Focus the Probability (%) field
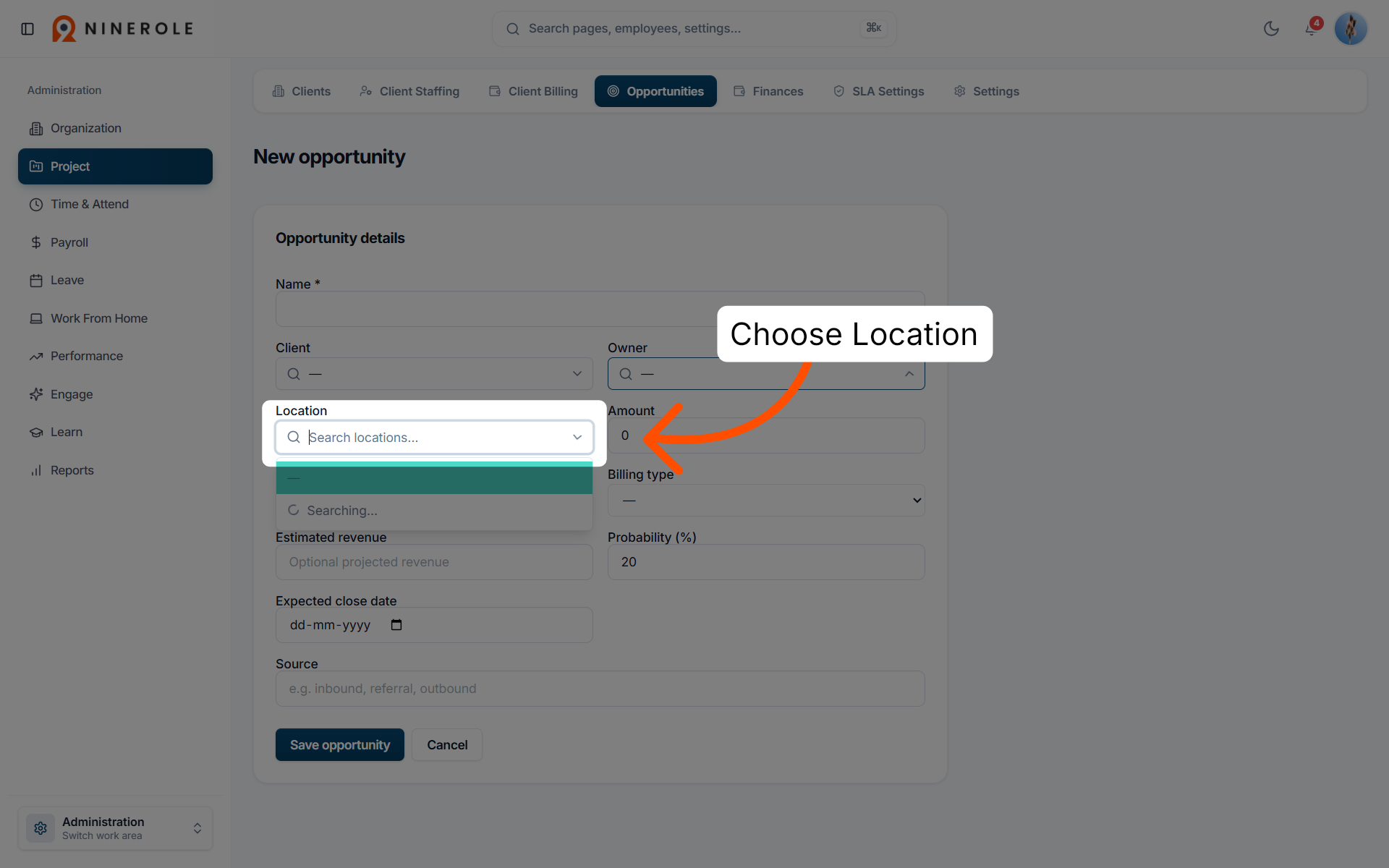Viewport: 1389px width, 868px height. pos(766,562)
